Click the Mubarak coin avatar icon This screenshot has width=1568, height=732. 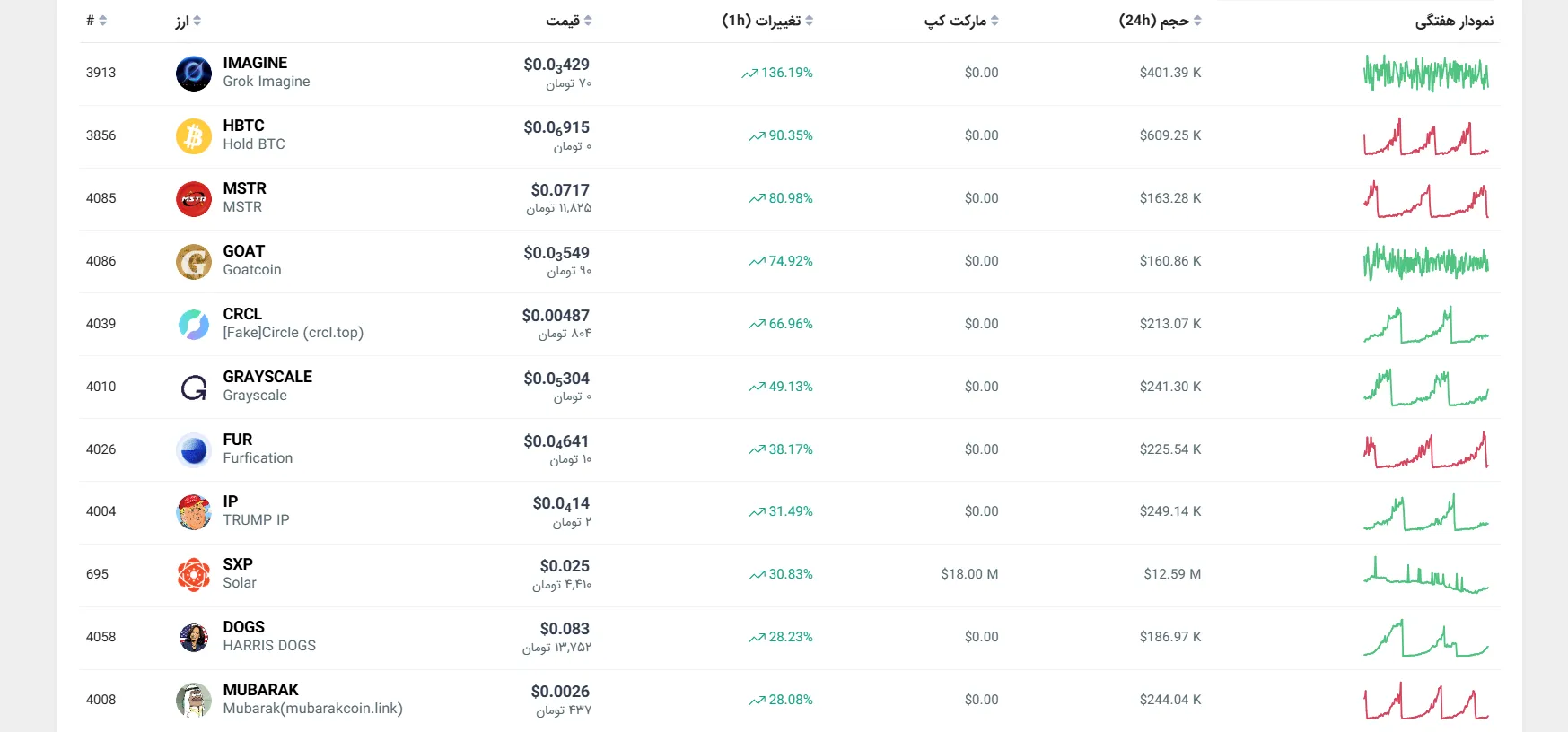tap(193, 700)
